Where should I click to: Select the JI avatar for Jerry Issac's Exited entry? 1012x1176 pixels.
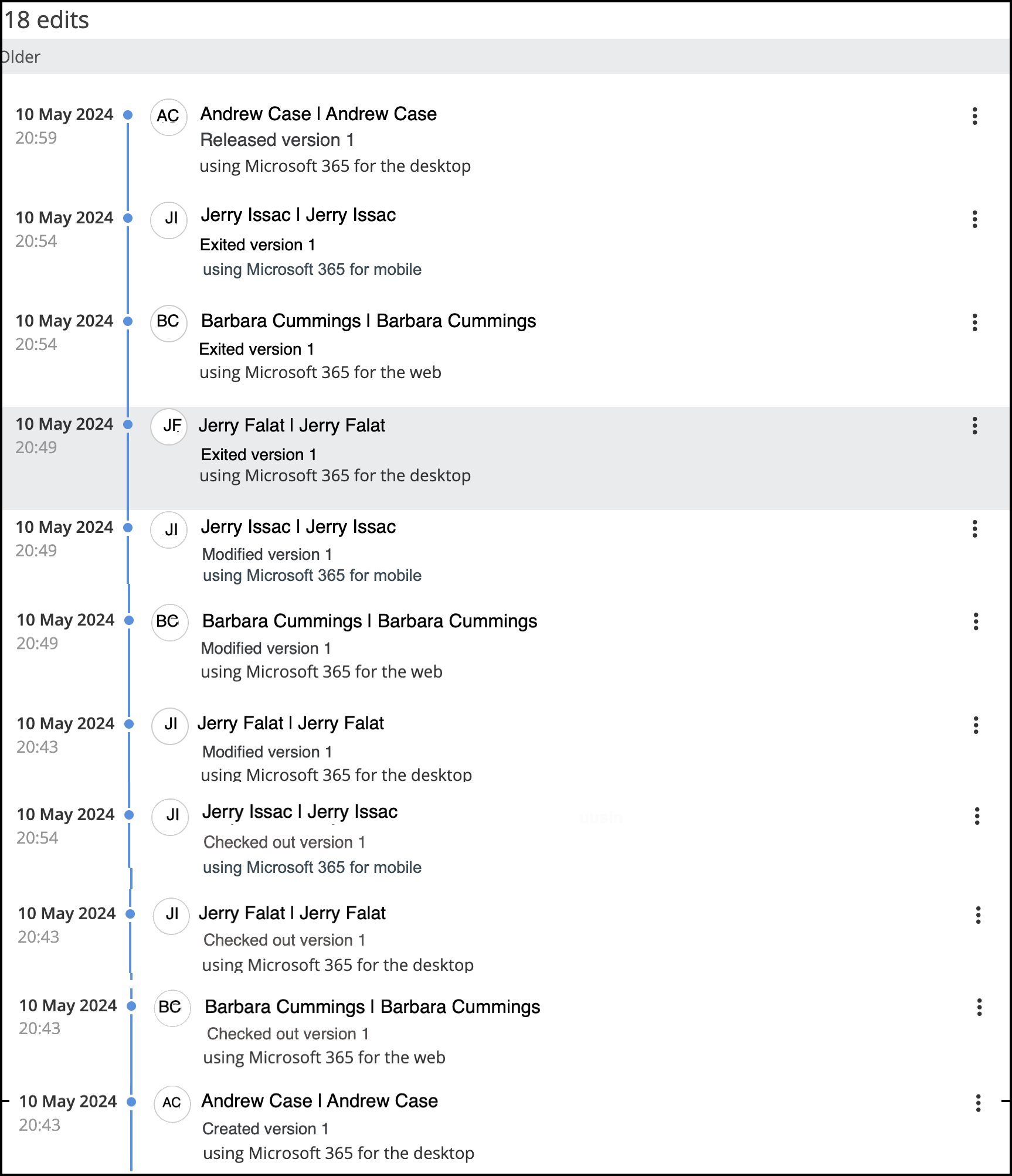coord(169,220)
